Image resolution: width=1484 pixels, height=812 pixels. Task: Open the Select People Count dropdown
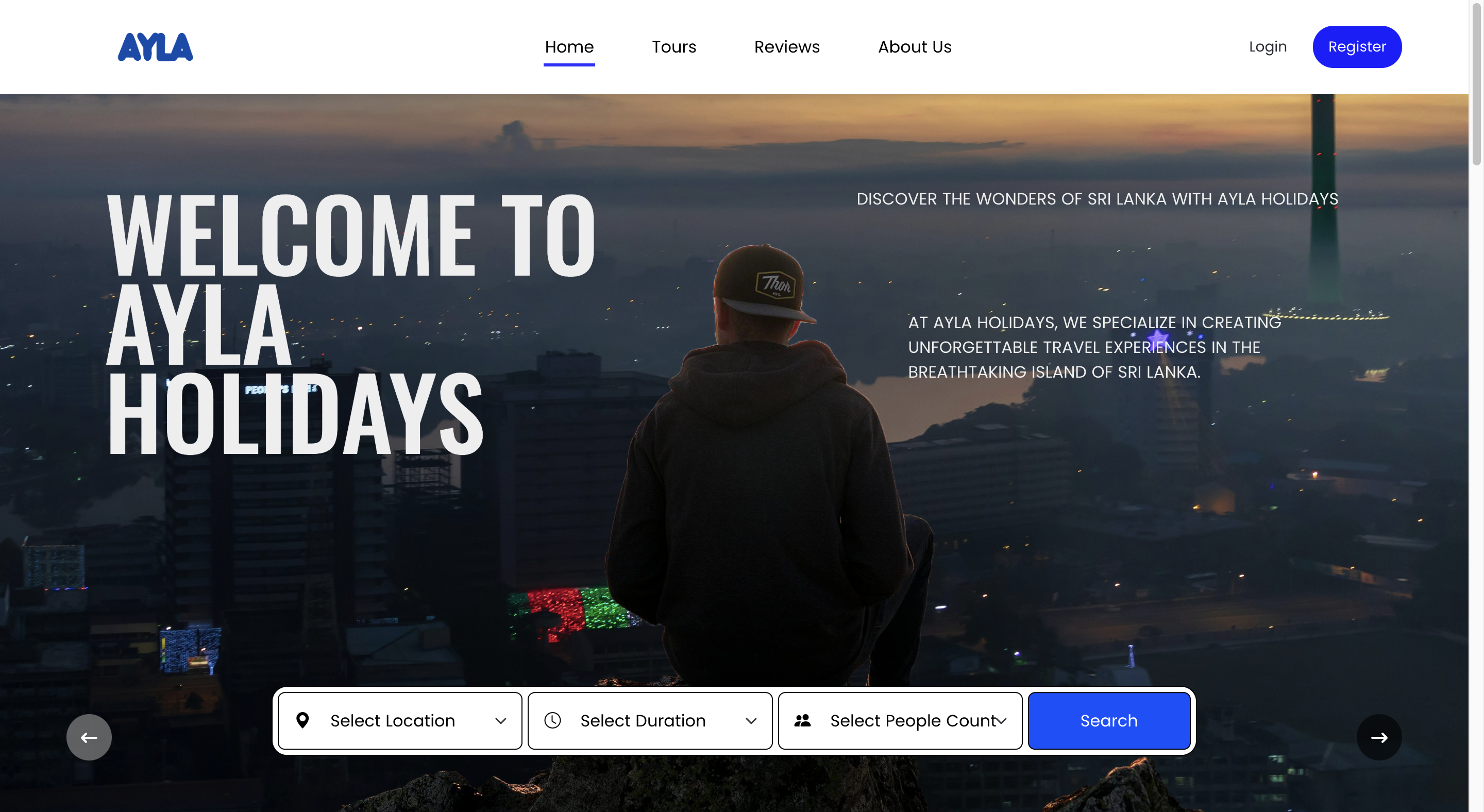(900, 720)
